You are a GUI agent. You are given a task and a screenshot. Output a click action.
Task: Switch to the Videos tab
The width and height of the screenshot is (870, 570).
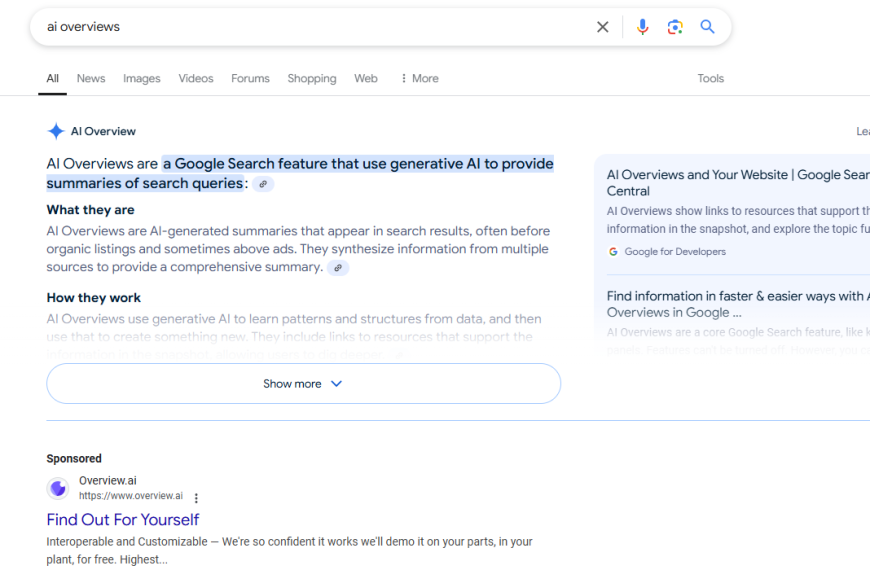[x=196, y=78]
